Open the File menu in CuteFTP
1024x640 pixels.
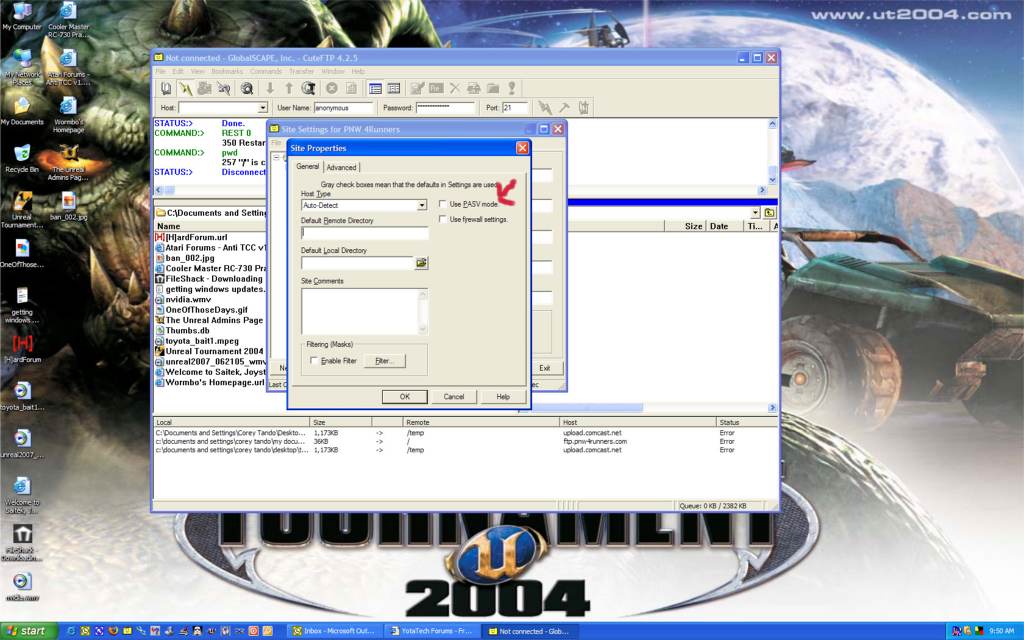(161, 71)
